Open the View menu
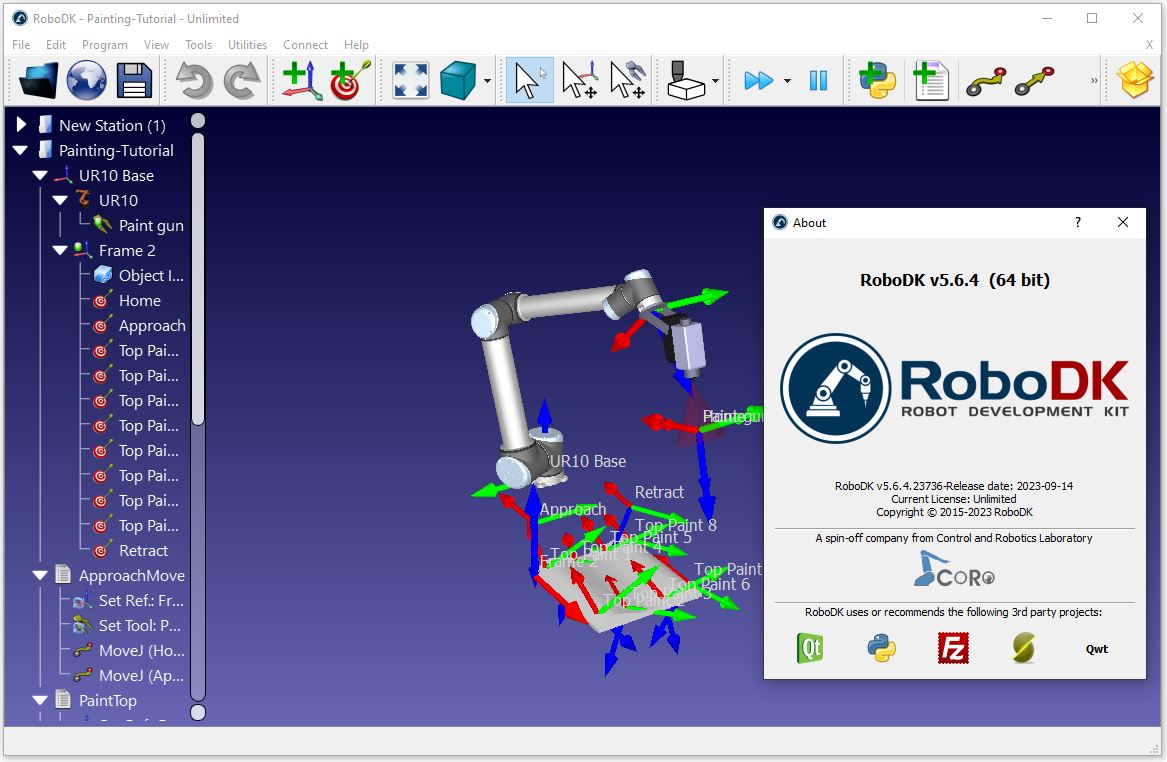This screenshot has width=1167, height=762. [156, 45]
